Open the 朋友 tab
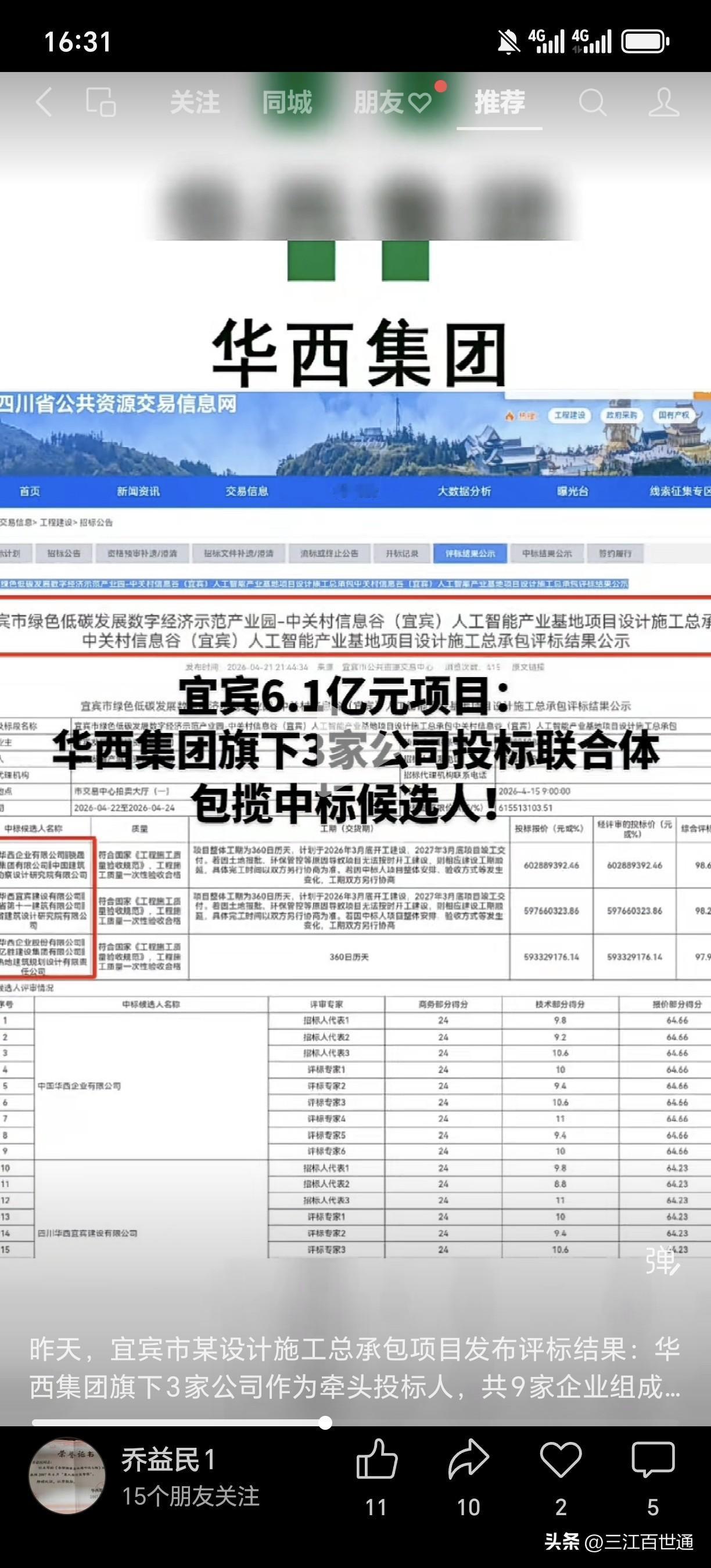 pyautogui.click(x=393, y=102)
